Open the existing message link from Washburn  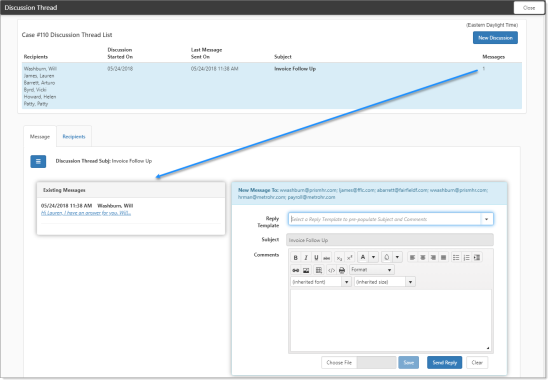(86, 213)
